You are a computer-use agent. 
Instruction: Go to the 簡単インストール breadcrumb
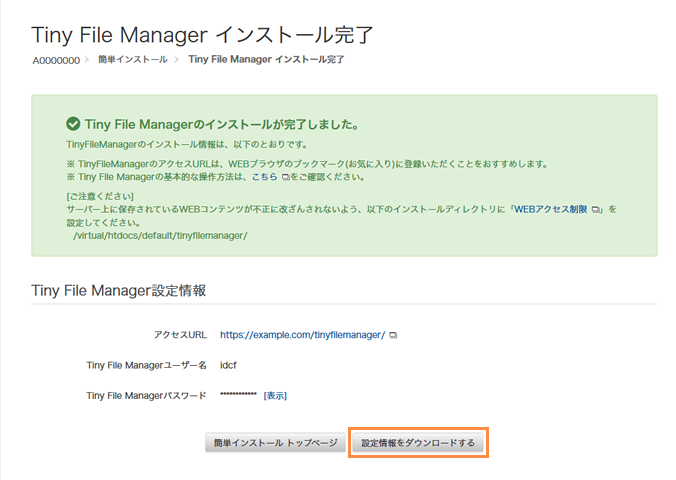(x=133, y=60)
